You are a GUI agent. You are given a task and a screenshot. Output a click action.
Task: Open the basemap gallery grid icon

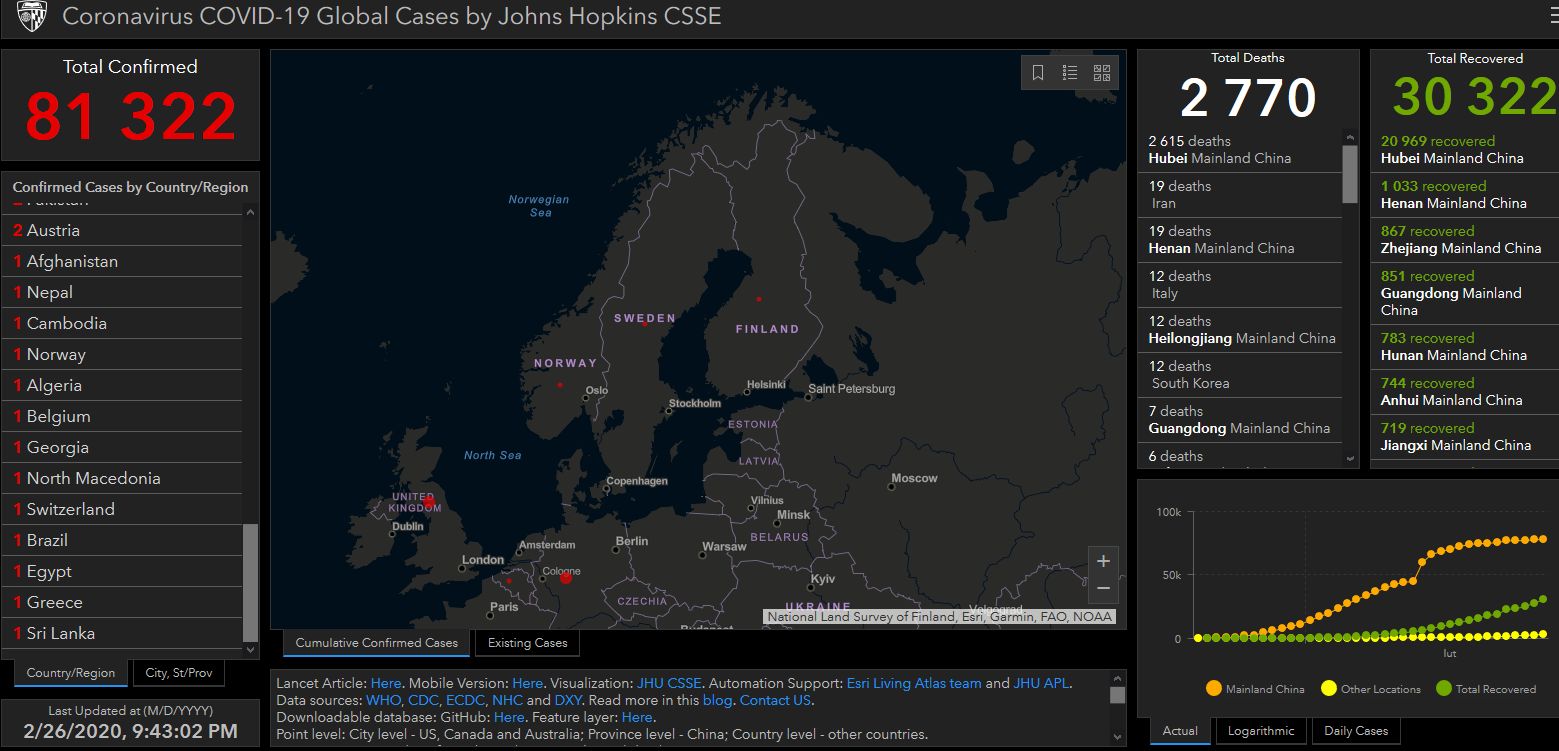pyautogui.click(x=1102, y=73)
